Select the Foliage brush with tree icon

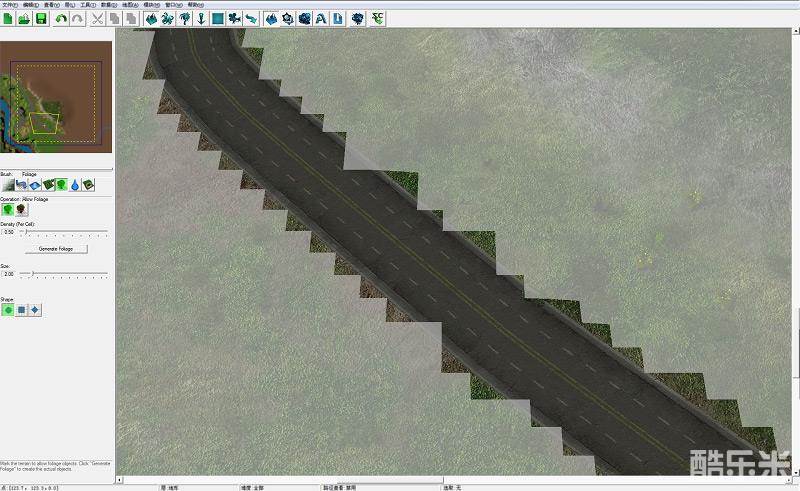[62, 185]
